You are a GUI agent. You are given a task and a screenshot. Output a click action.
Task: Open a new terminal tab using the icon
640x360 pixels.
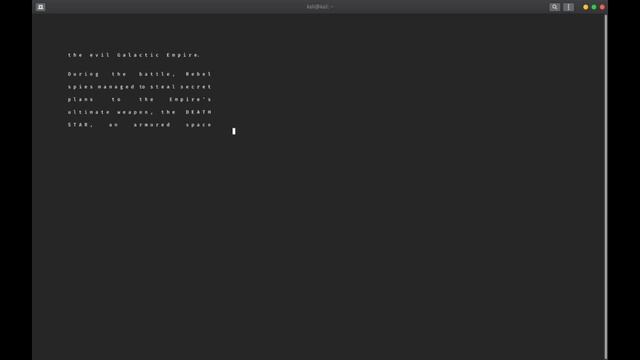(40, 7)
